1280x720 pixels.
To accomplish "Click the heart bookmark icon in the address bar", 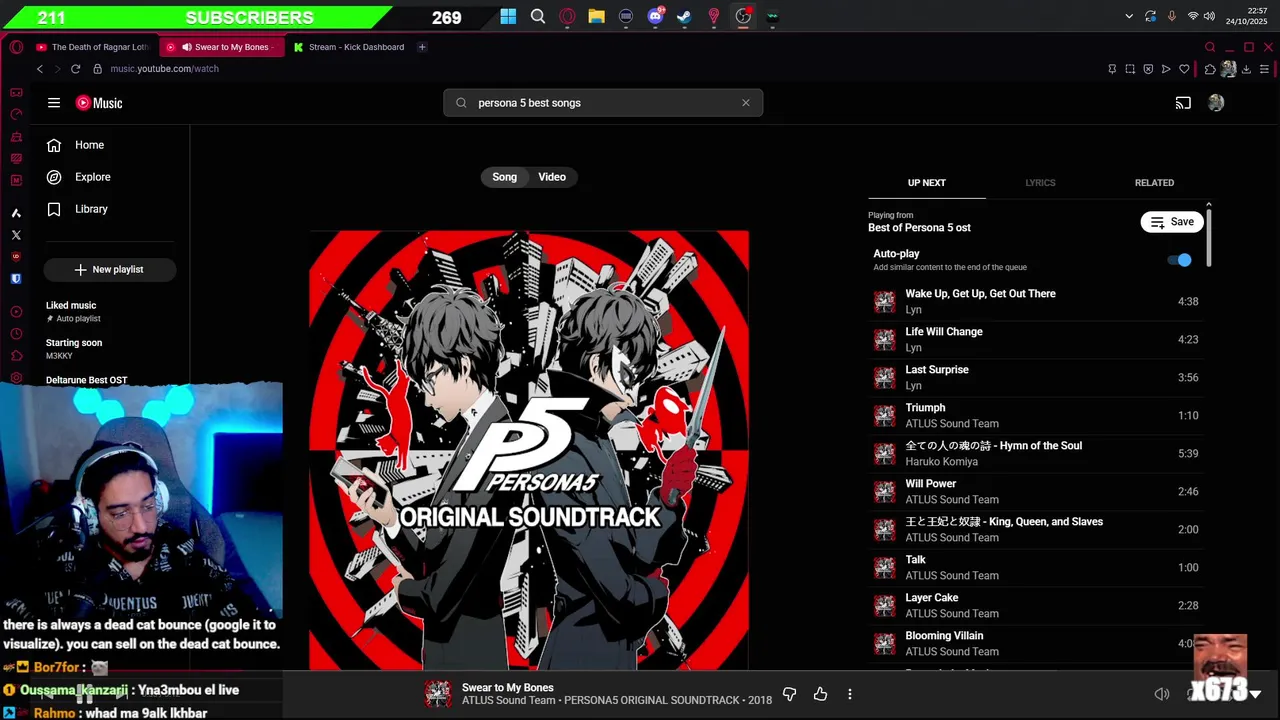I will 1184,69.
